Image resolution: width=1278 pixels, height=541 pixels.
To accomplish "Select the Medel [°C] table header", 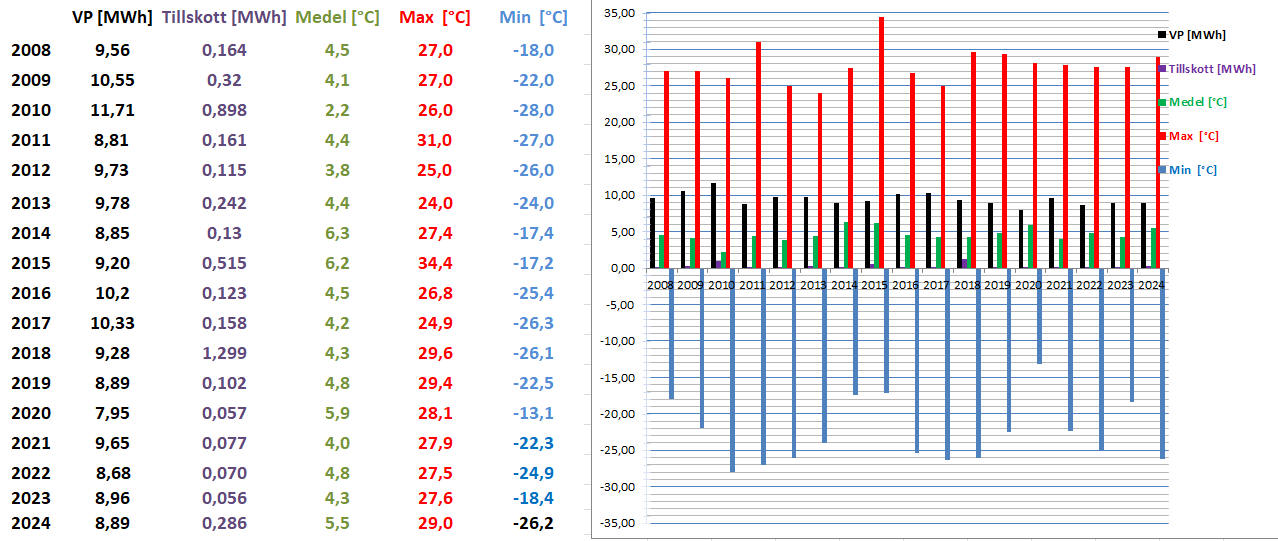I will (x=337, y=18).
